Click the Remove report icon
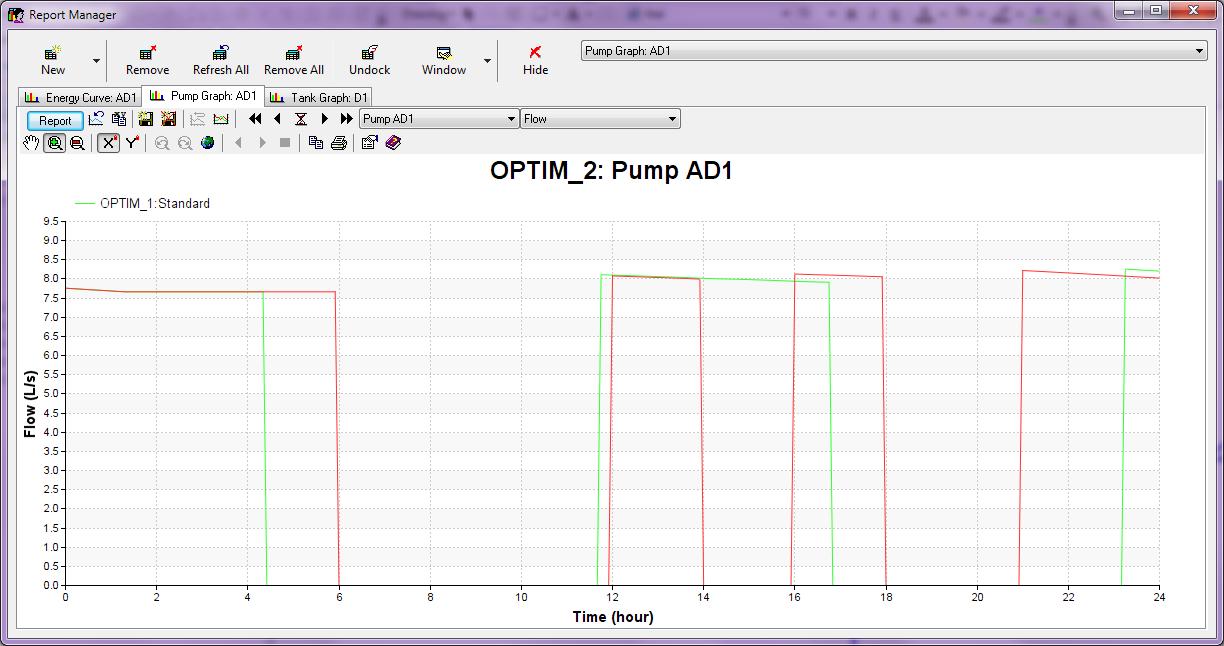This screenshot has height=646, width=1224. [x=147, y=52]
